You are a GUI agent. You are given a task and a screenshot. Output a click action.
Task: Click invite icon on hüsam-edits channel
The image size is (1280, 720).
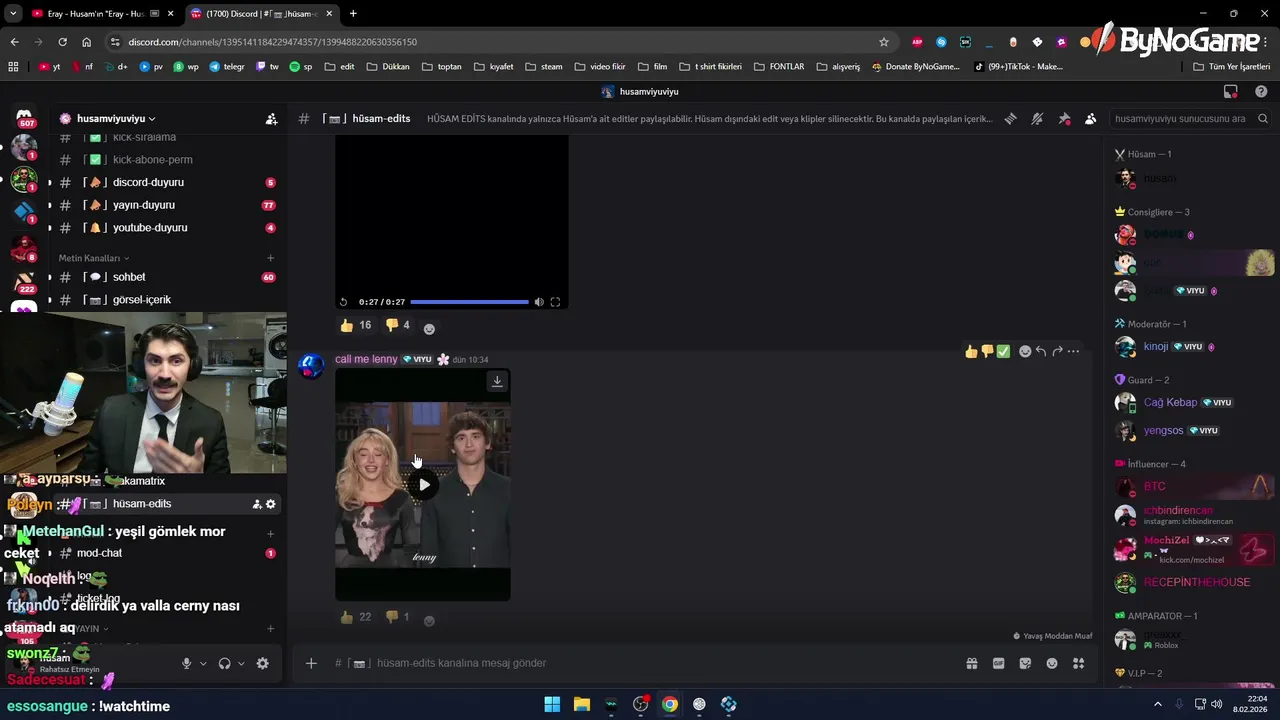(x=256, y=504)
